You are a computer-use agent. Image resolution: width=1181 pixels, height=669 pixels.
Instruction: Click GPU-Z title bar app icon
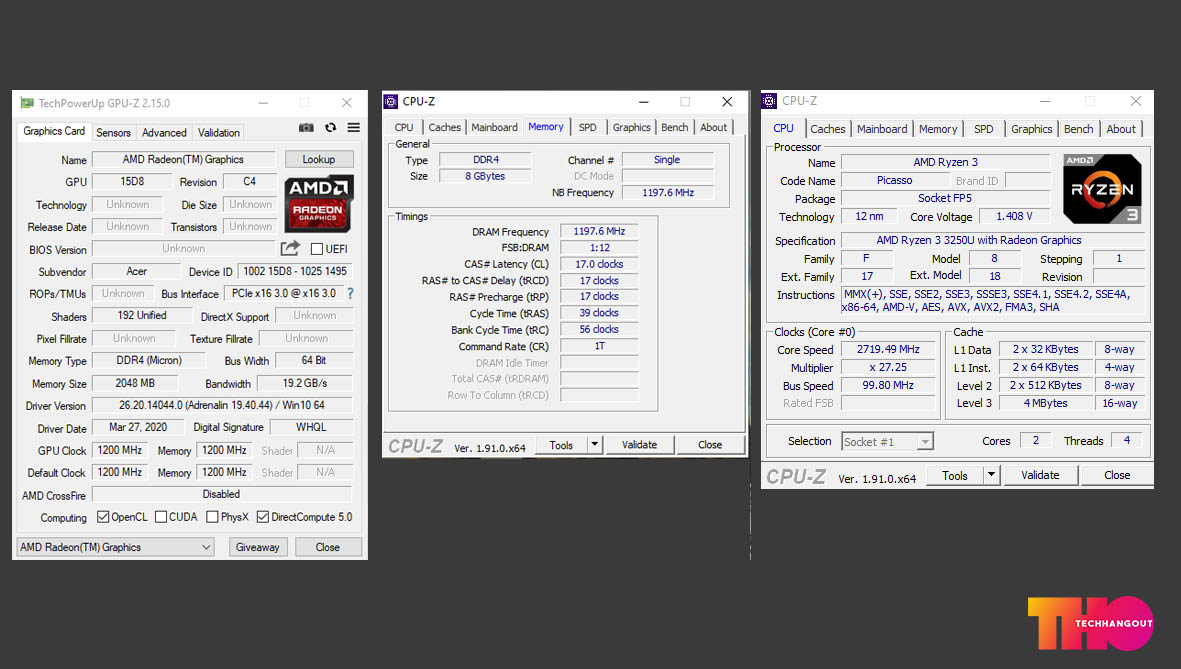pos(27,103)
